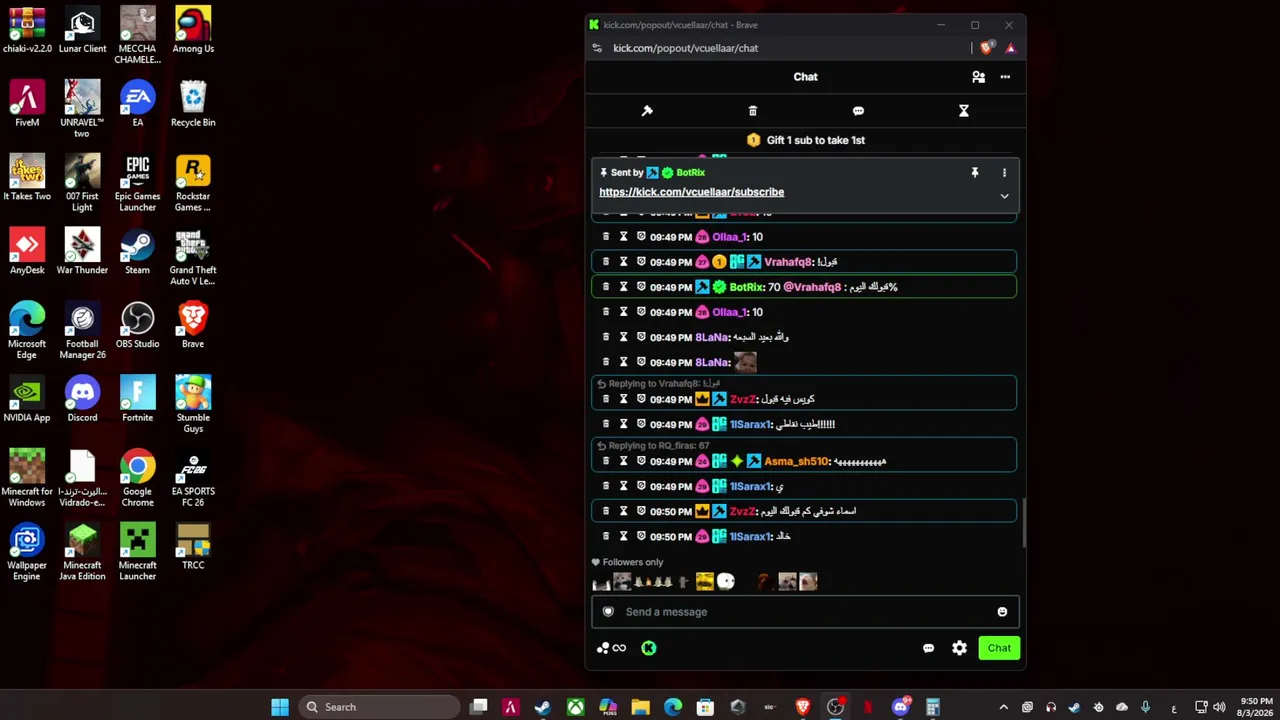
Task: Open the chat users list icon
Action: (978, 77)
